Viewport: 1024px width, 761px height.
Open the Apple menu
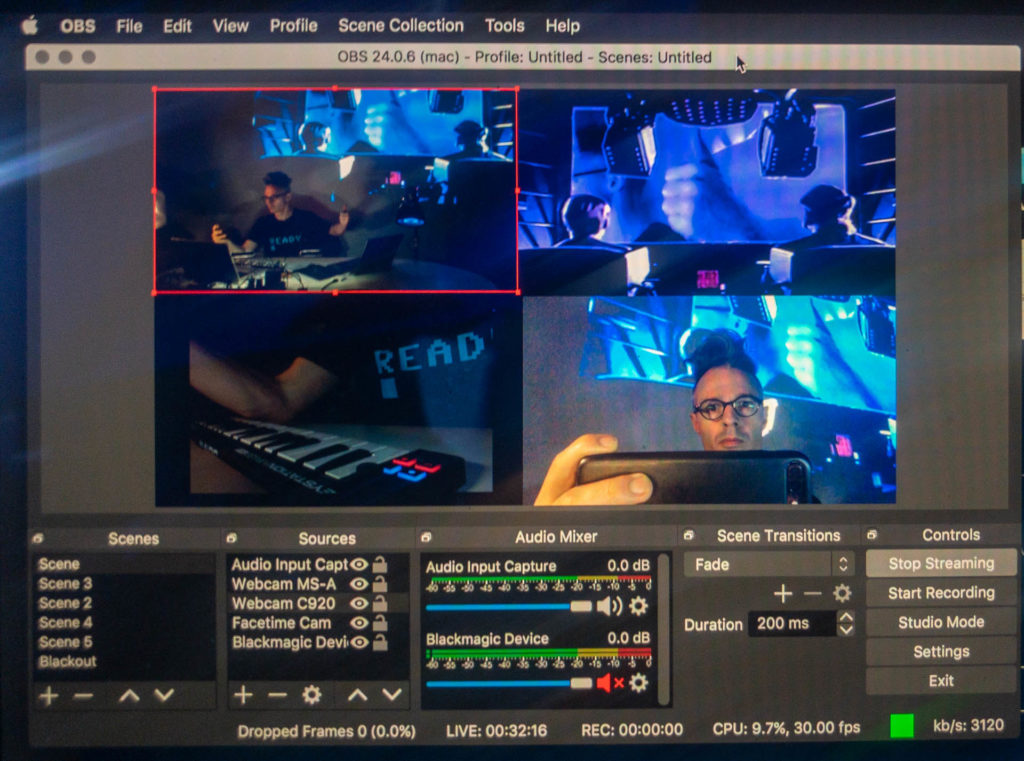pos(30,26)
